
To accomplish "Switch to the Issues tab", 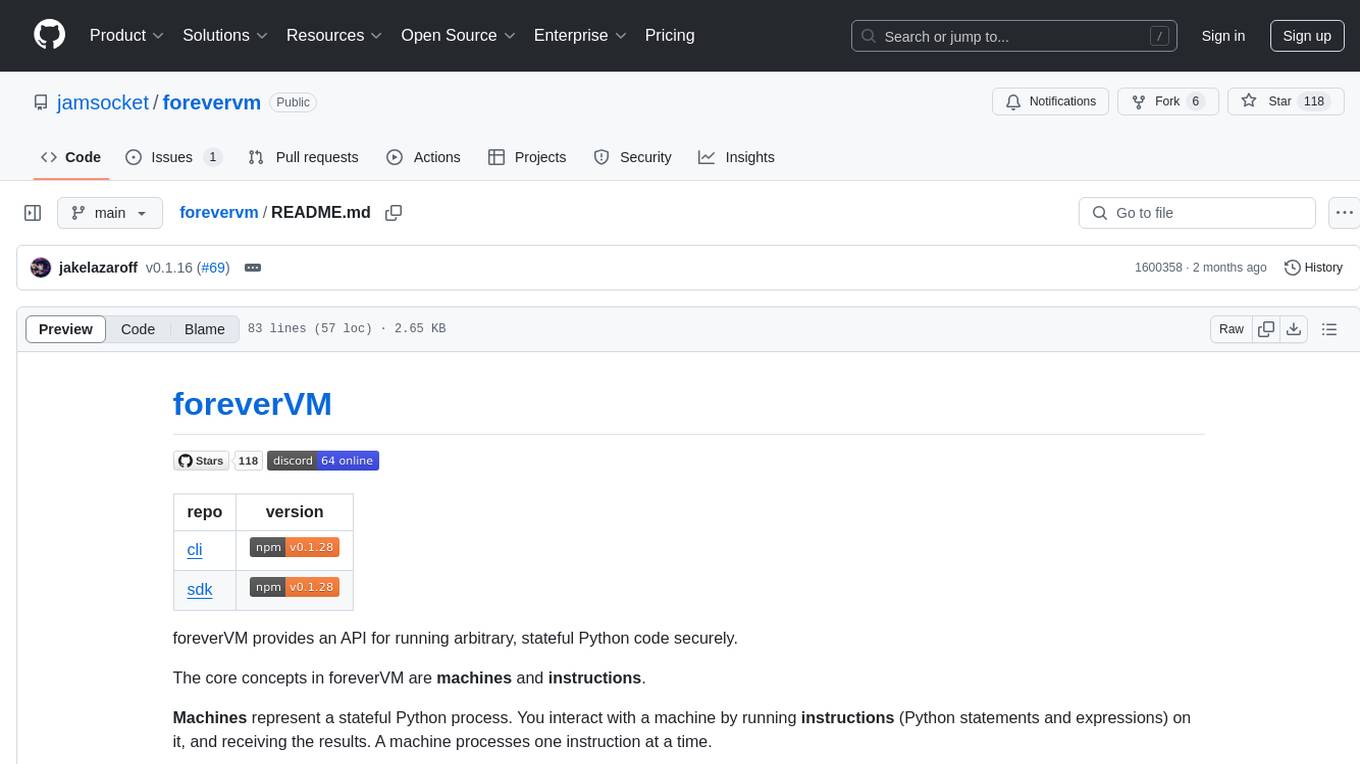I will (x=173, y=157).
